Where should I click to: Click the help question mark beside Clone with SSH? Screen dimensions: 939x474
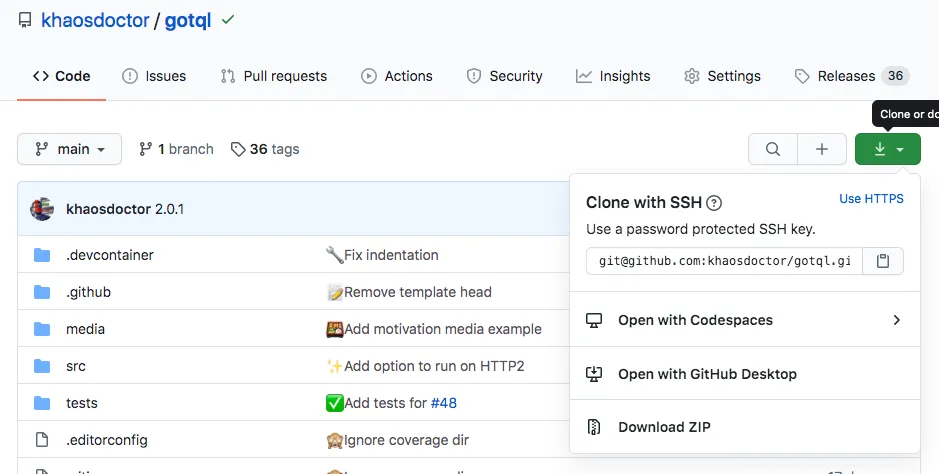tap(714, 203)
